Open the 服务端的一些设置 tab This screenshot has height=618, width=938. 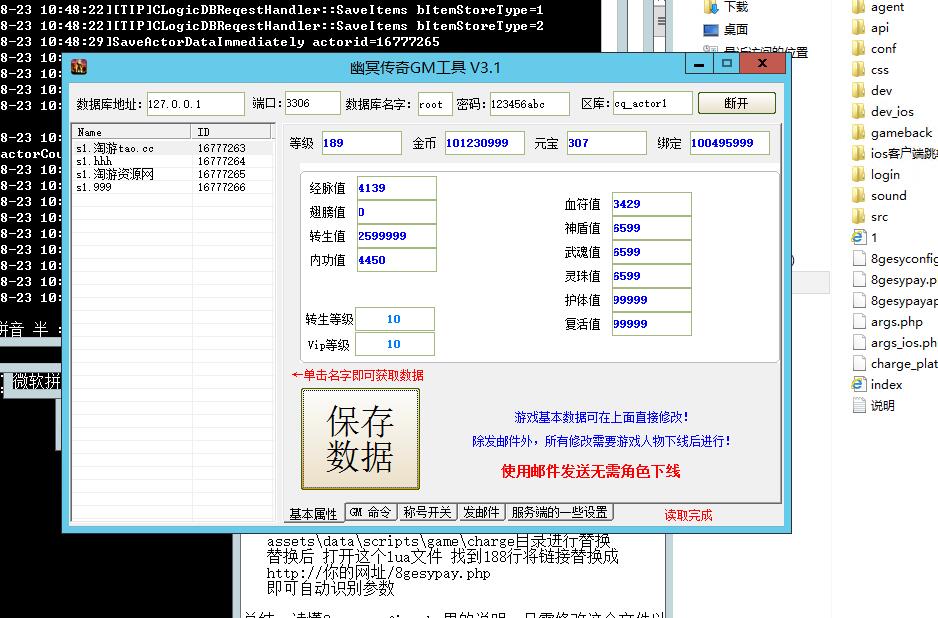pos(559,512)
